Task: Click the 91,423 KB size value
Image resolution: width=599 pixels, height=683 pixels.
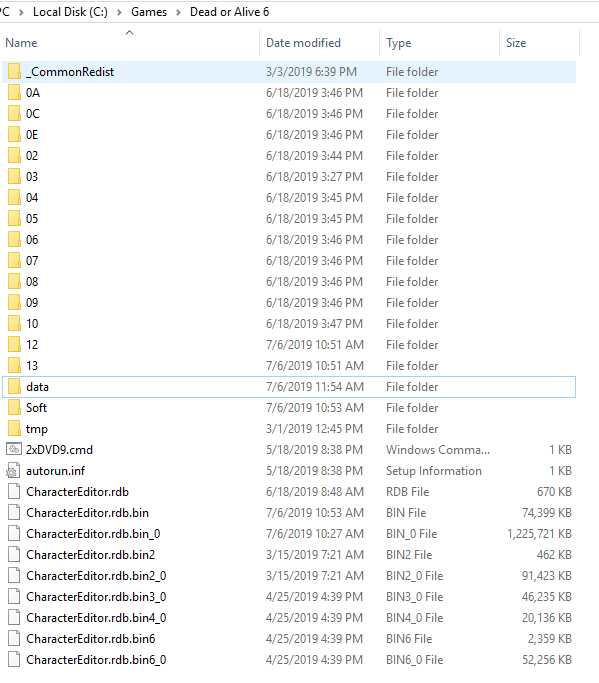Action: 547,575
